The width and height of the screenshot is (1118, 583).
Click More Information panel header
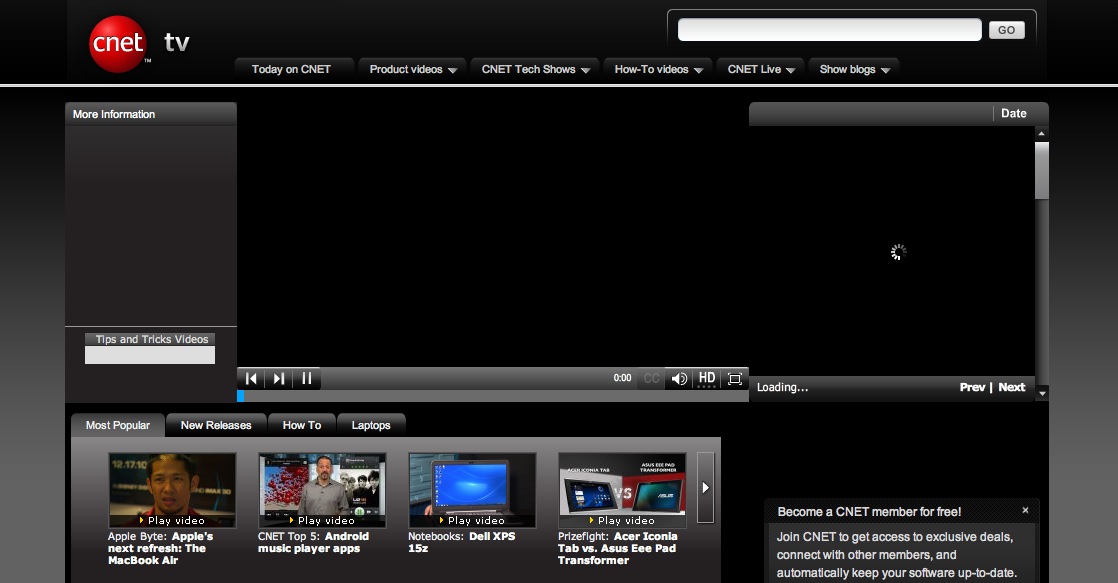150,114
